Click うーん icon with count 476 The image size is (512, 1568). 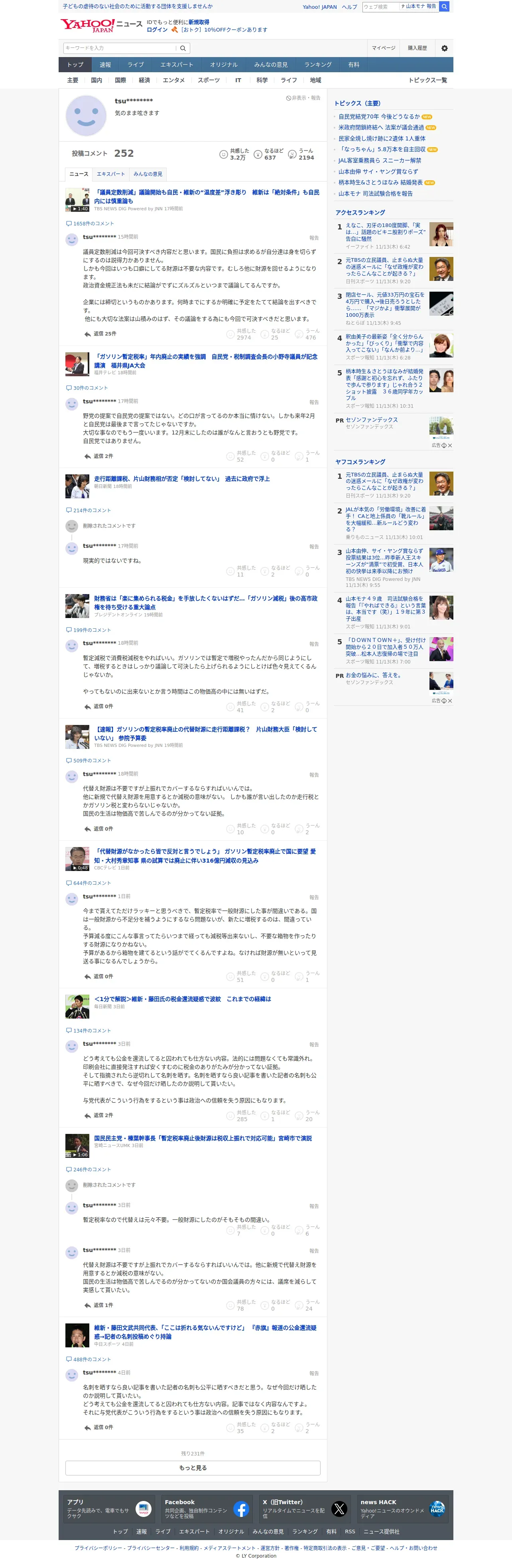pos(299,334)
